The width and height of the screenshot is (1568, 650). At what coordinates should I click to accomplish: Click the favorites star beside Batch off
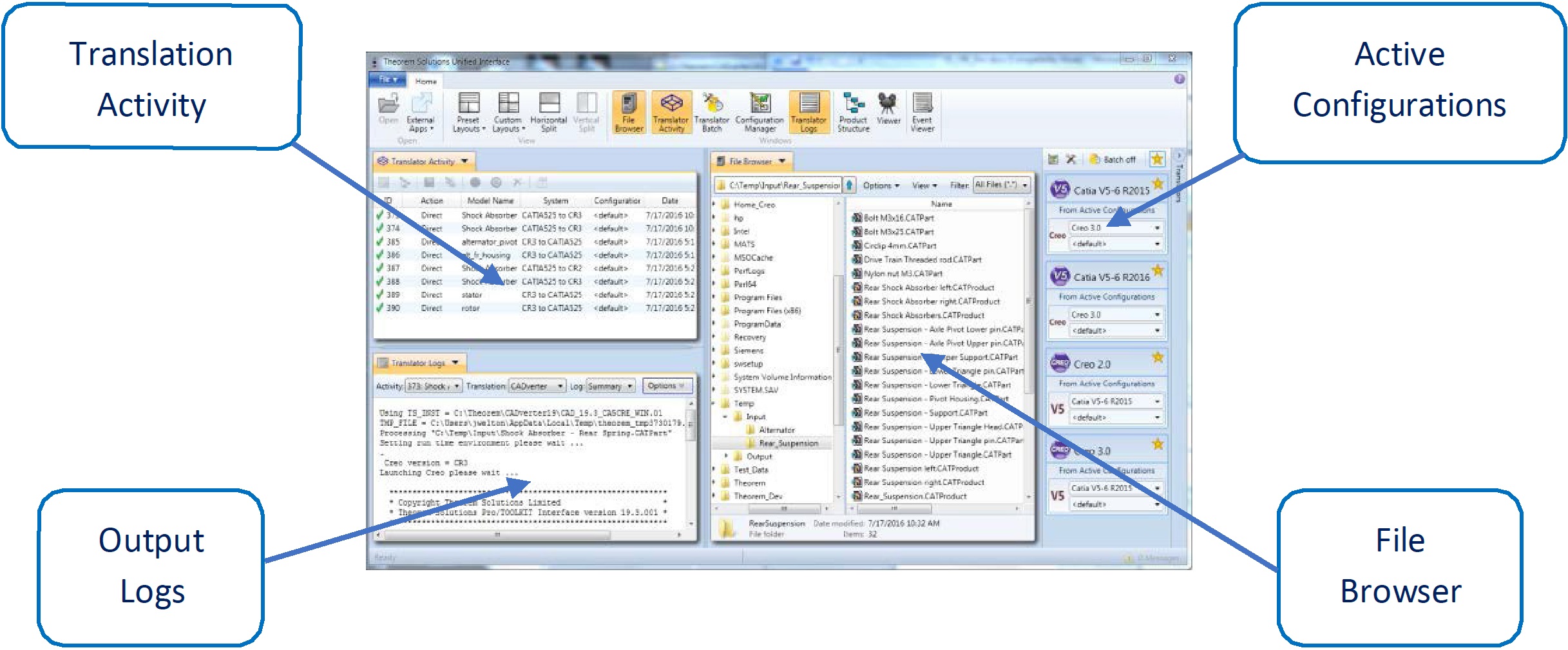click(1157, 159)
